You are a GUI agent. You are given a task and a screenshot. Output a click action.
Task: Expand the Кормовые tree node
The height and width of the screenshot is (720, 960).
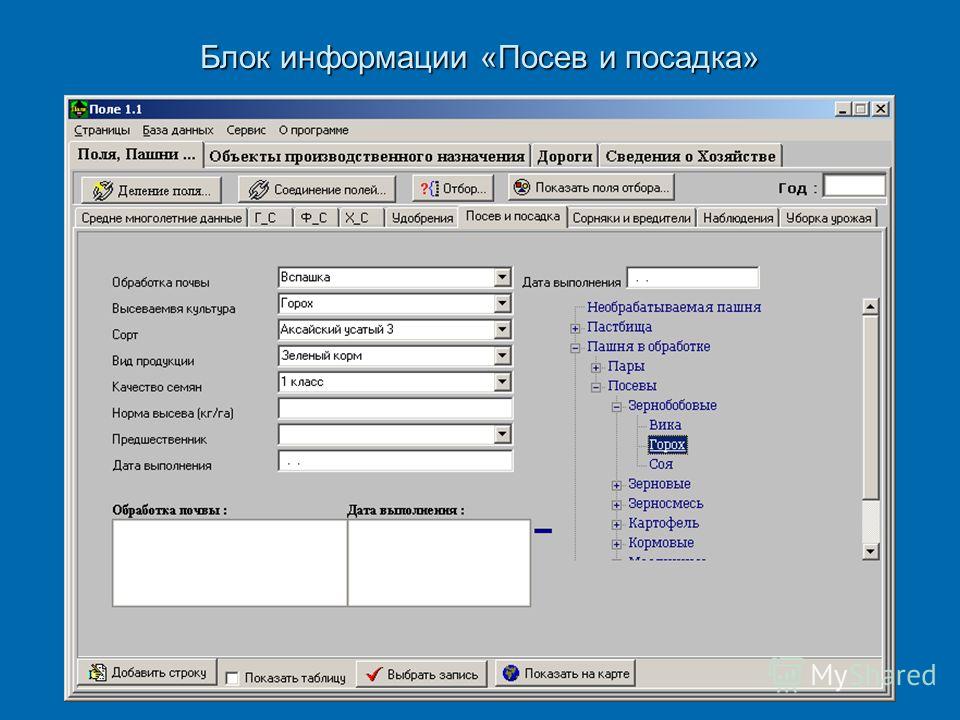coord(617,544)
